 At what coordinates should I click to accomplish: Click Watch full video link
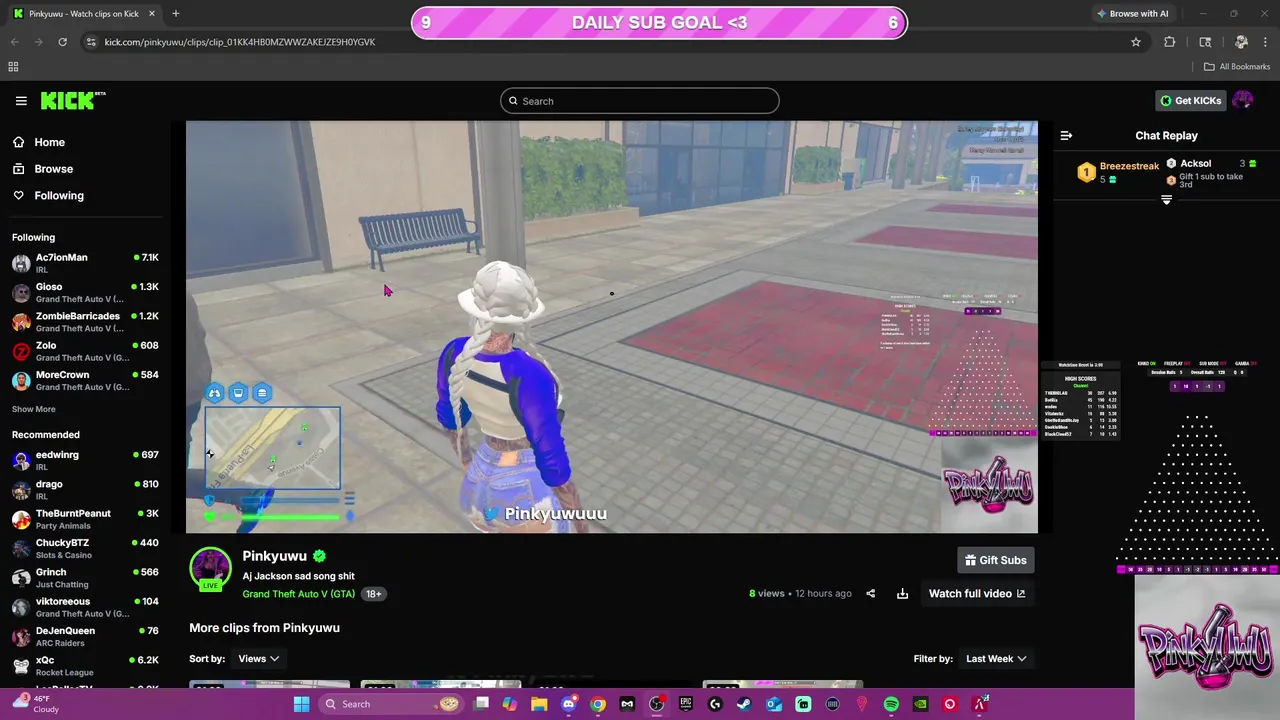977,593
